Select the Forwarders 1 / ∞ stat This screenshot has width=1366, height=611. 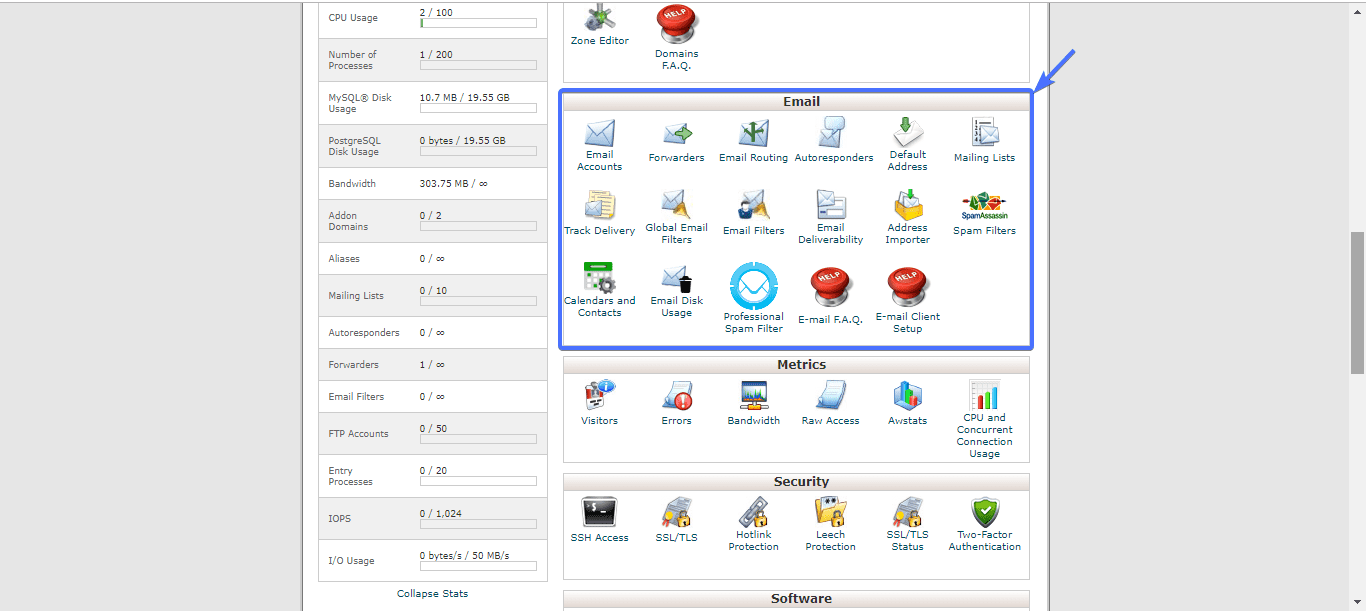tap(432, 364)
